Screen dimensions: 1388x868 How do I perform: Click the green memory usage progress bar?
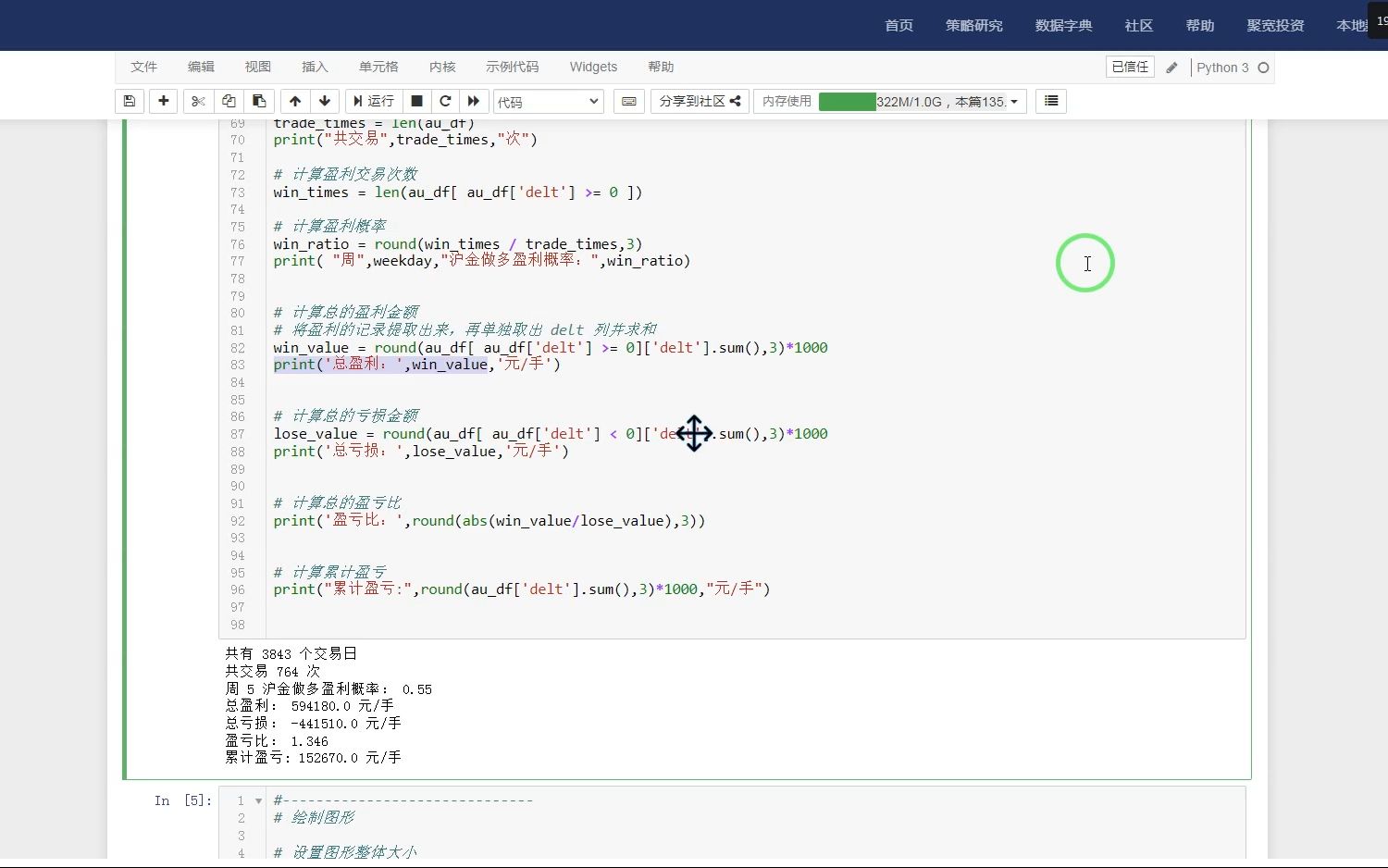coord(847,102)
